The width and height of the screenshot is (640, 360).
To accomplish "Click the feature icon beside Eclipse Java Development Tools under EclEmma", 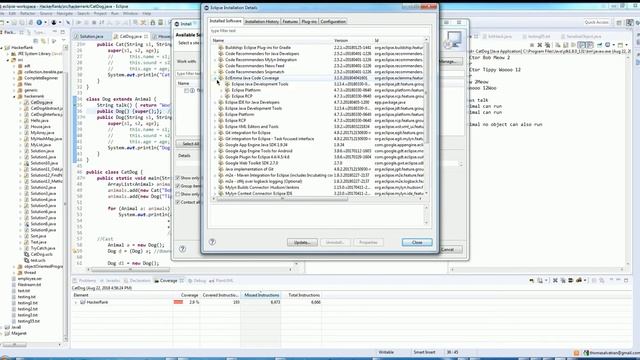I will (227, 84).
